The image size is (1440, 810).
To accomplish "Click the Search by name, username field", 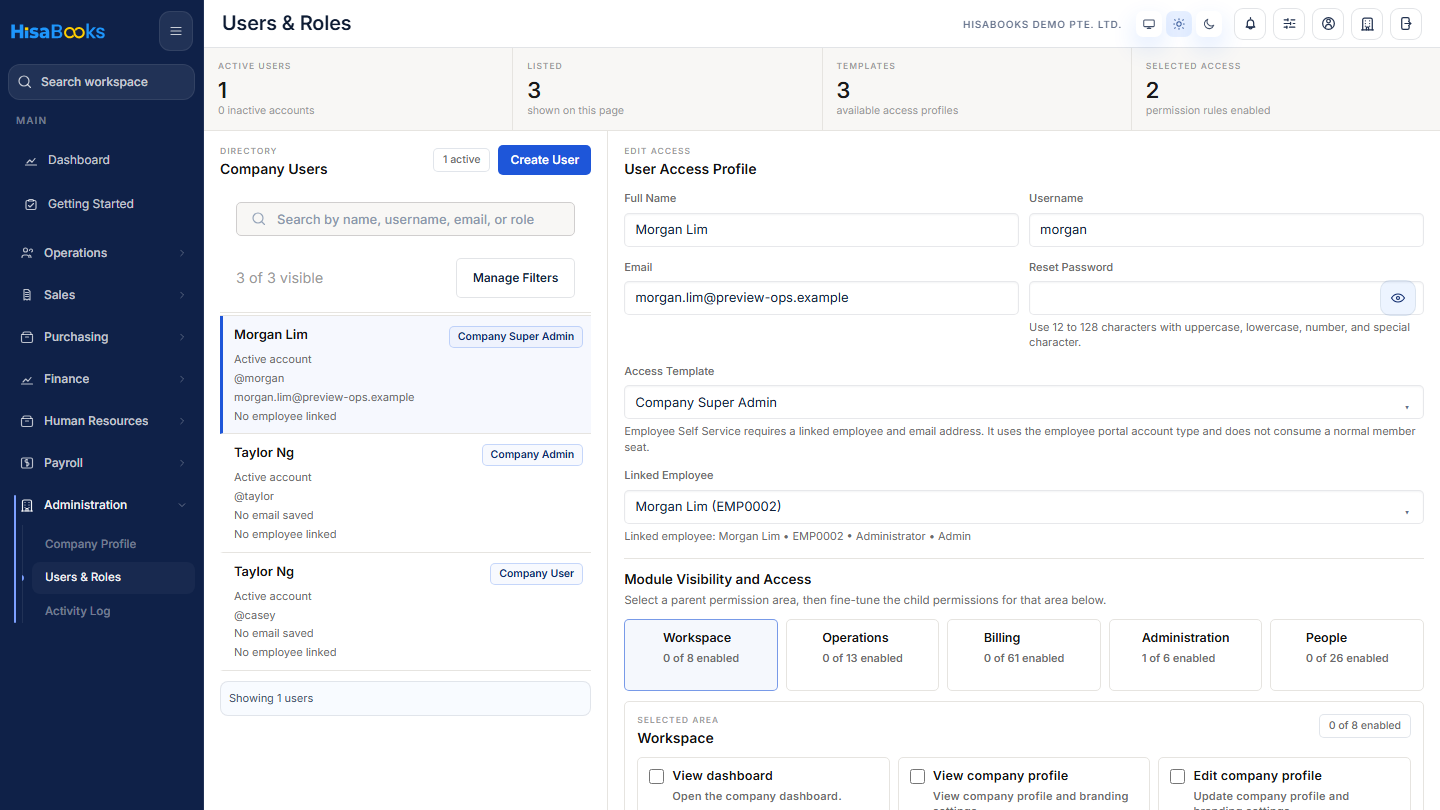I will (x=405, y=219).
